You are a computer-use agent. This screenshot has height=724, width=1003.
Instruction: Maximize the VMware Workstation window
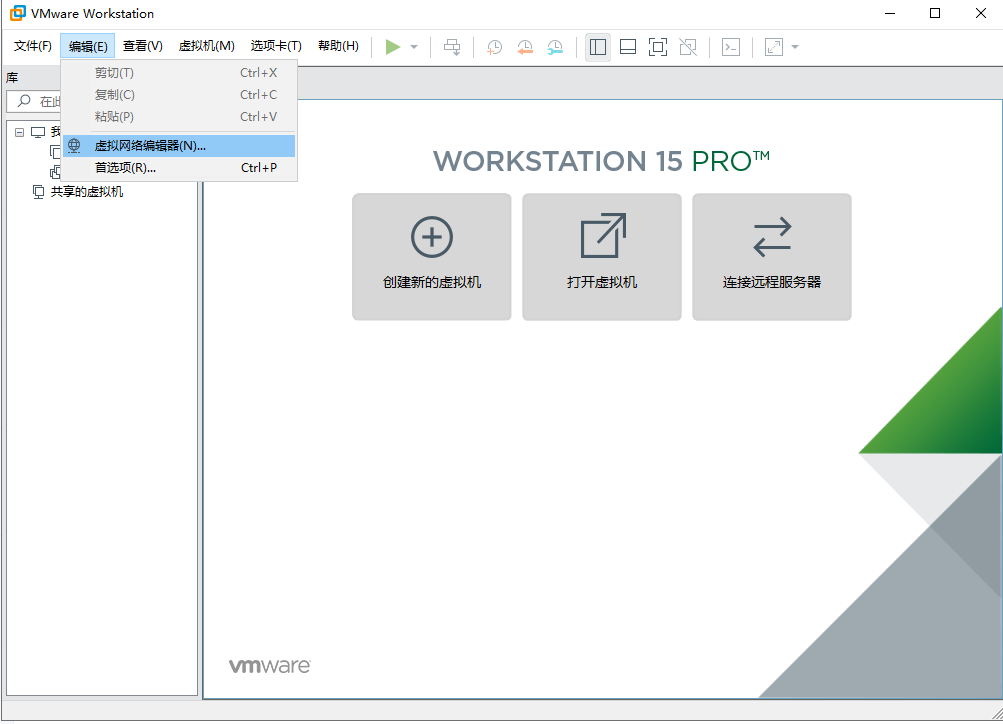935,13
